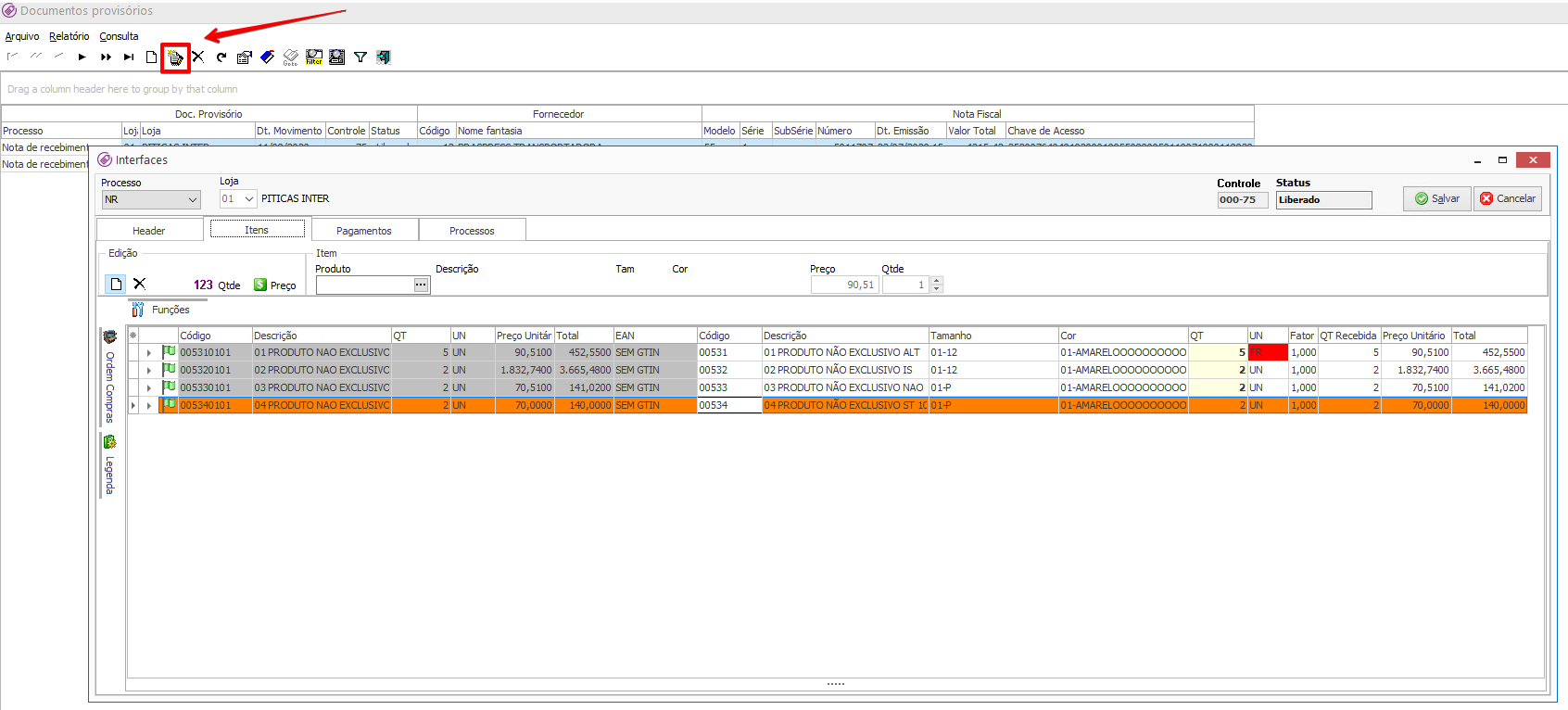Click the yellow Filter toolbar icon
Viewport: 1568px width, 710px height.
point(314,57)
